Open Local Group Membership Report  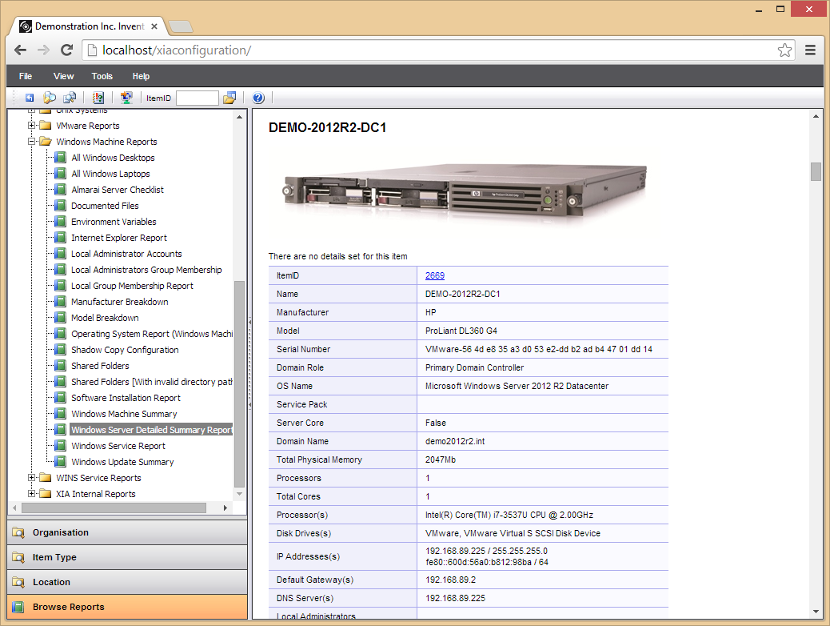132,286
